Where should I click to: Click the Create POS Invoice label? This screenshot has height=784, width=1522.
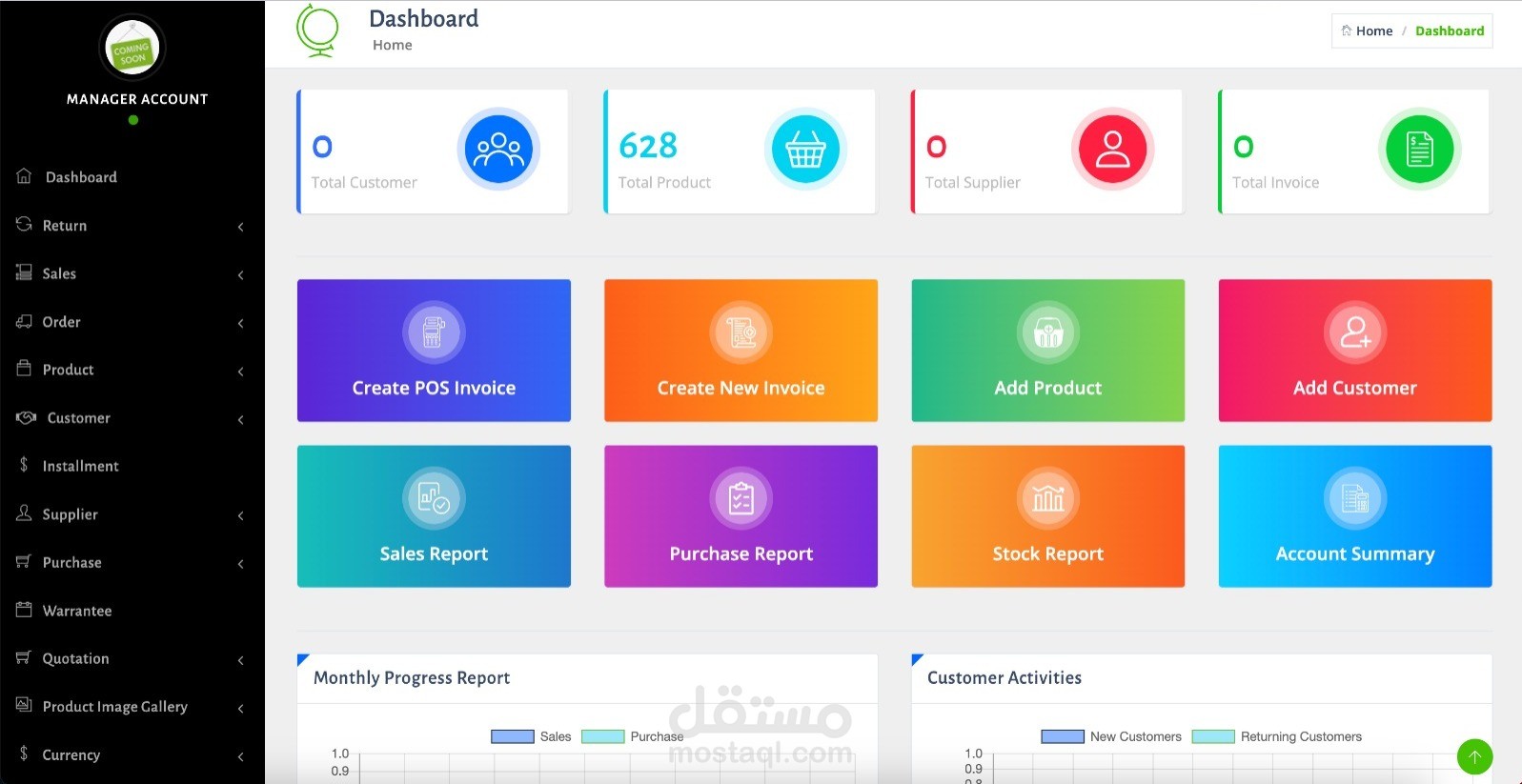point(434,388)
